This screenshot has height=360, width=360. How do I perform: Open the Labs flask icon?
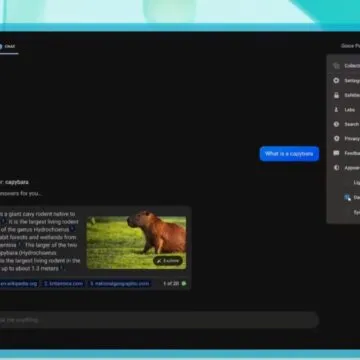pyautogui.click(x=336, y=110)
